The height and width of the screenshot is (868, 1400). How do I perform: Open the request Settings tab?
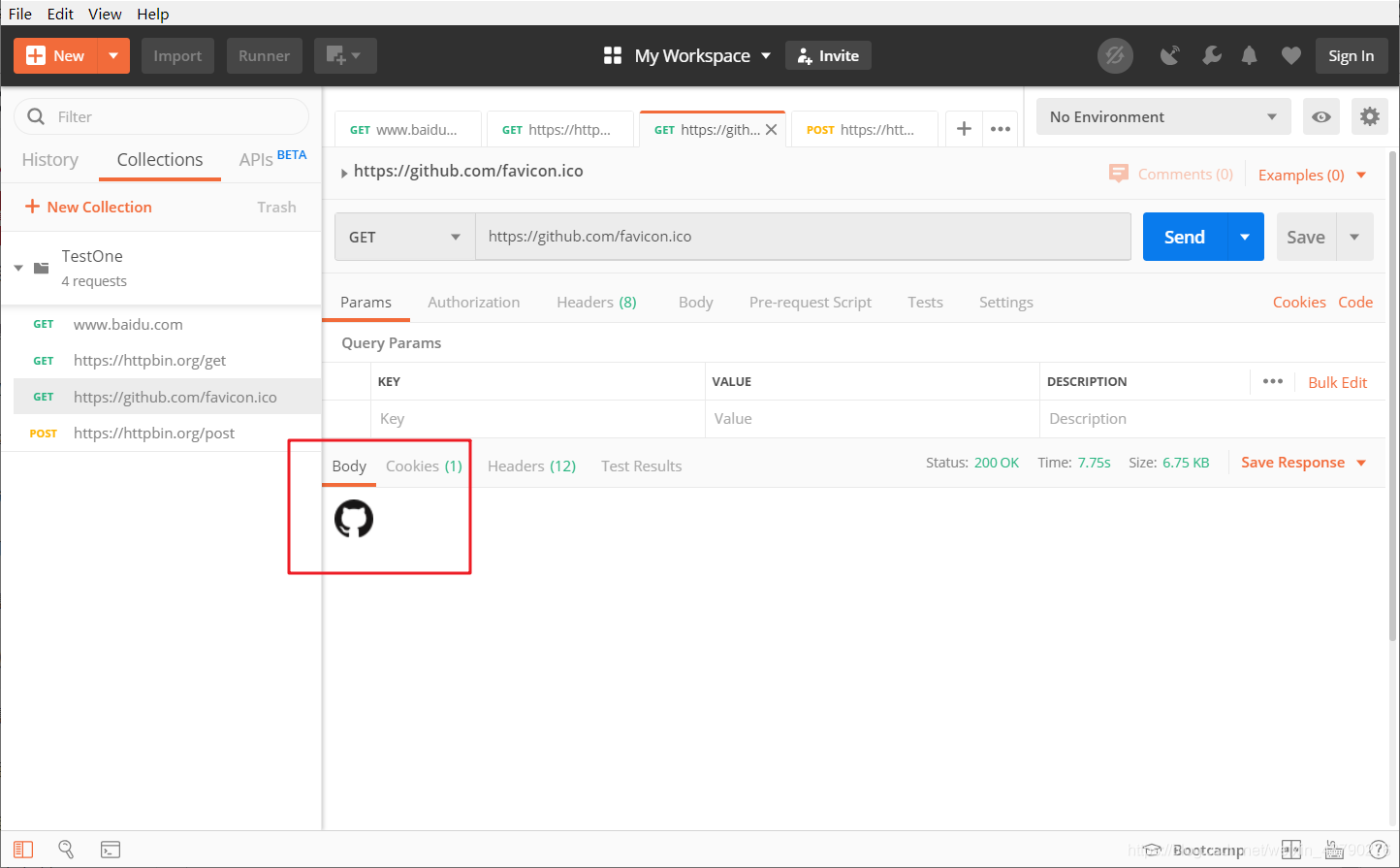pos(1006,303)
